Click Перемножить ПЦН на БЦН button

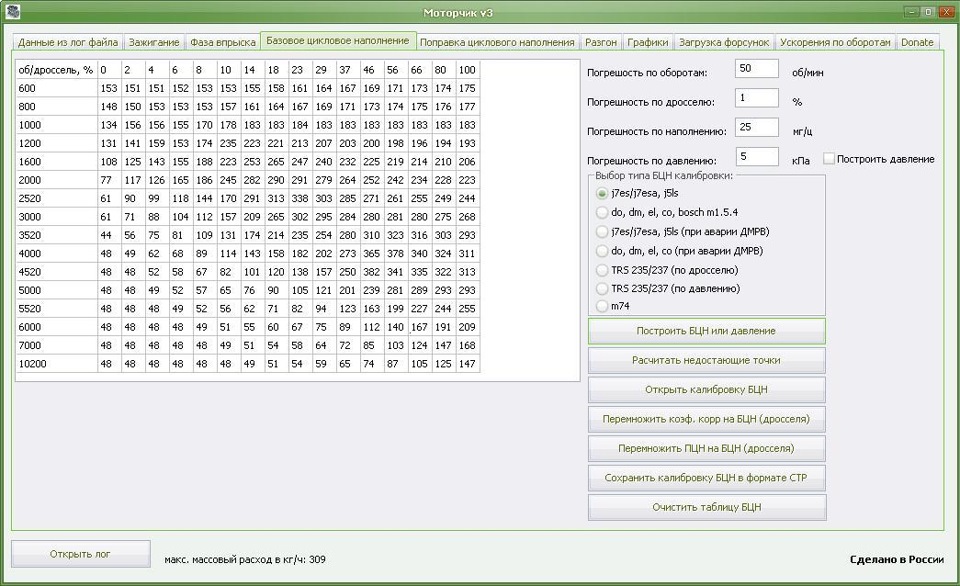coord(707,448)
